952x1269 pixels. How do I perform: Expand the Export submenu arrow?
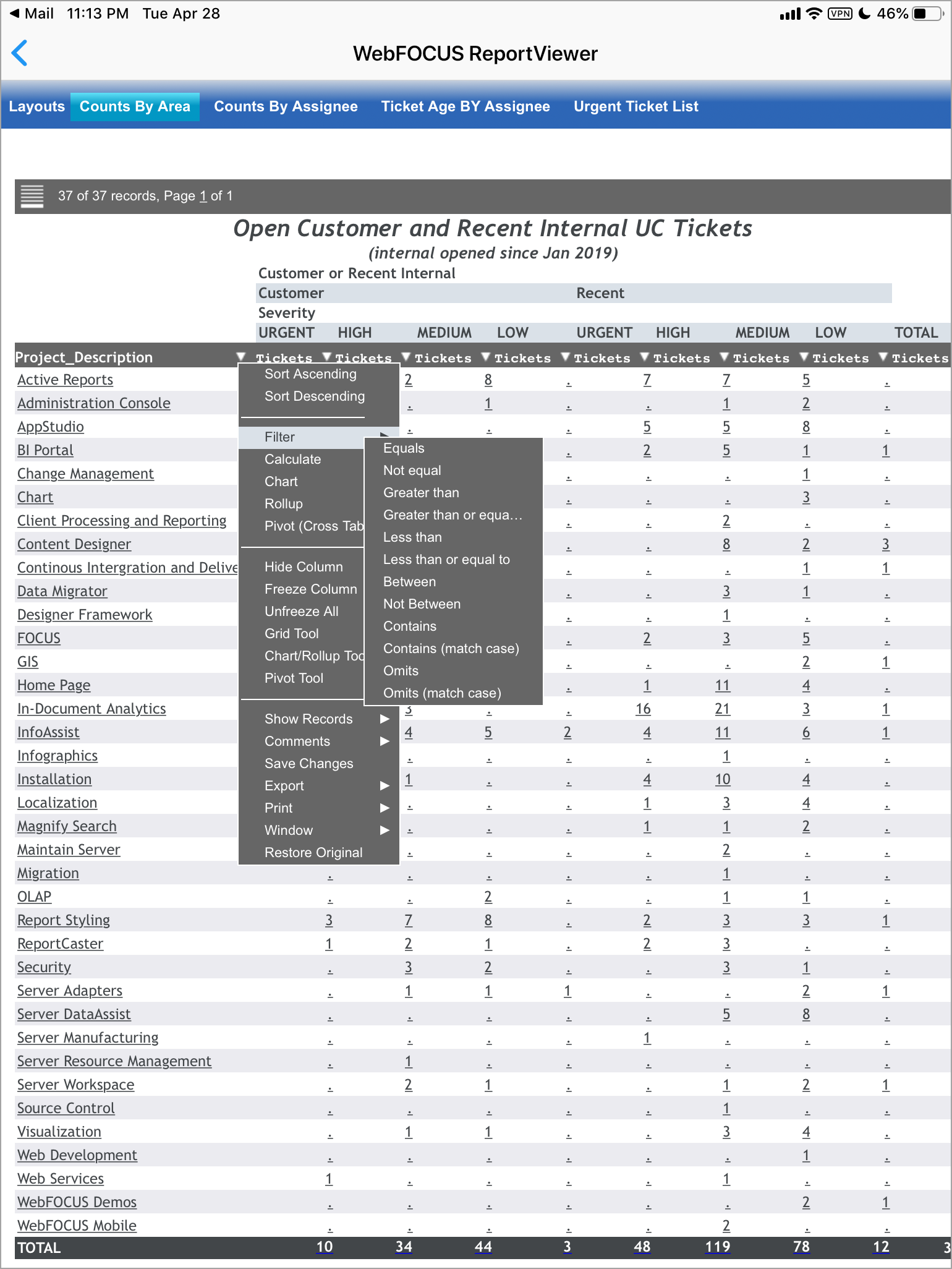click(x=385, y=785)
